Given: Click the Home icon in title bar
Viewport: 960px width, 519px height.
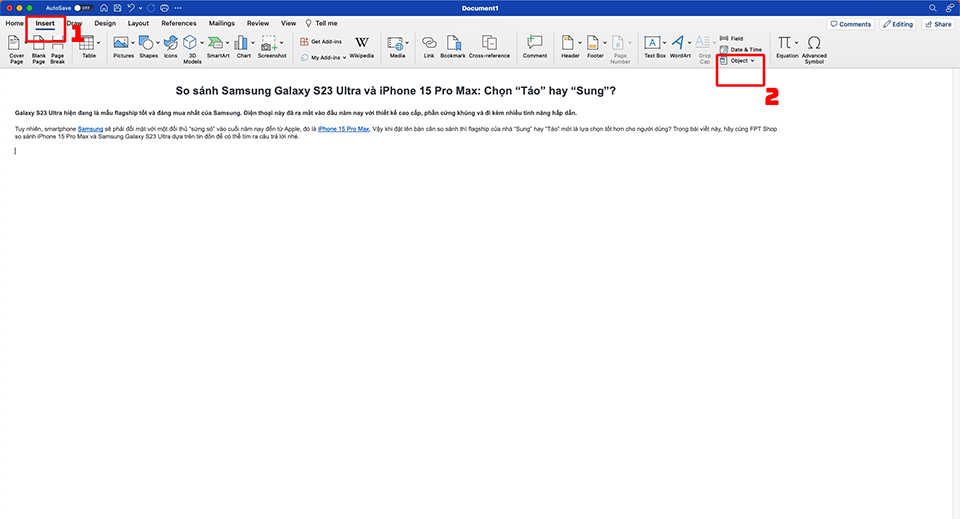Looking at the screenshot, I should (104, 8).
